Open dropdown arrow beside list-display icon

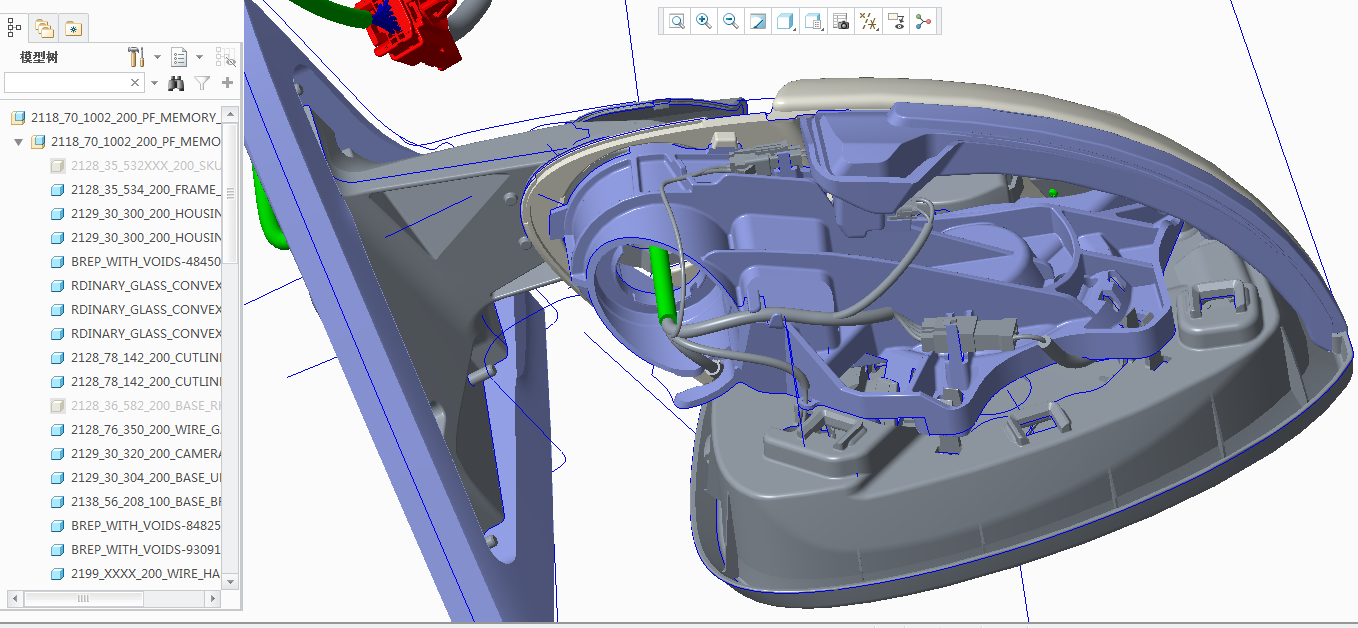coord(200,57)
